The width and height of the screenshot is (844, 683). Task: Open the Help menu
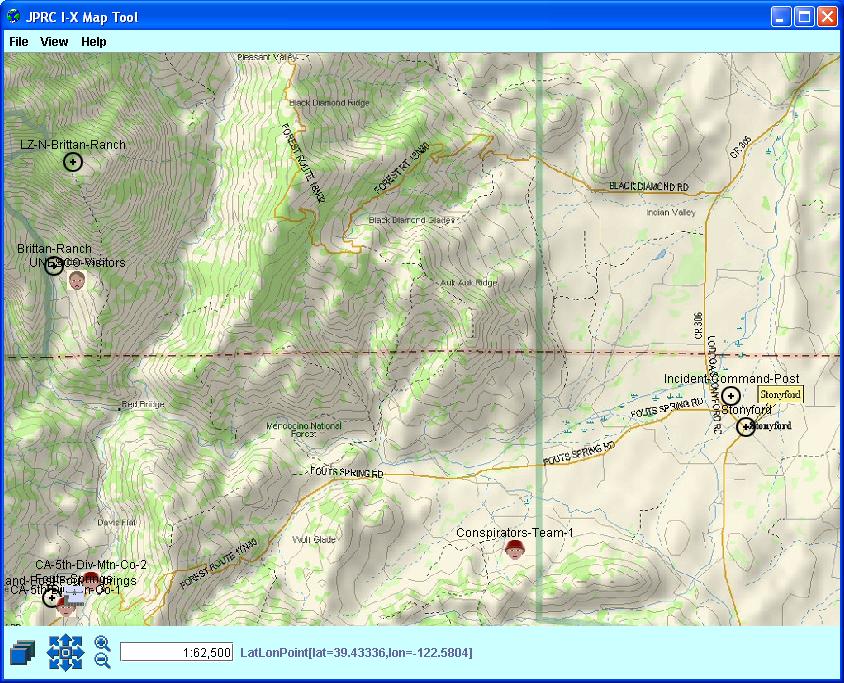coord(94,42)
